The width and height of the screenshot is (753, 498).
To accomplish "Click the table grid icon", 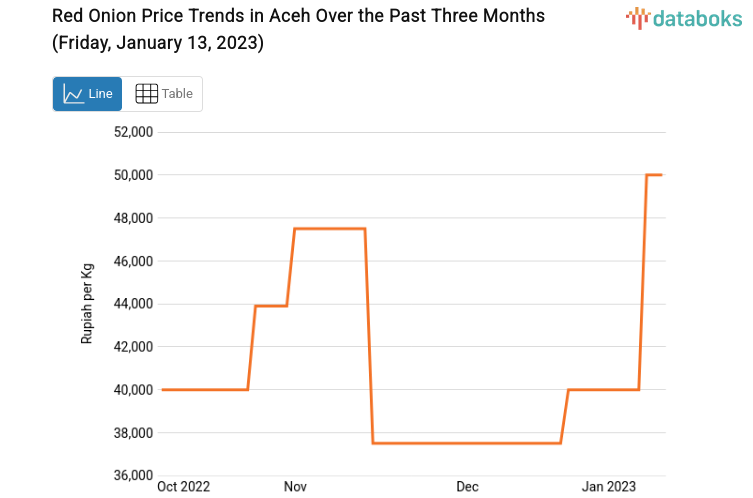I will [147, 94].
